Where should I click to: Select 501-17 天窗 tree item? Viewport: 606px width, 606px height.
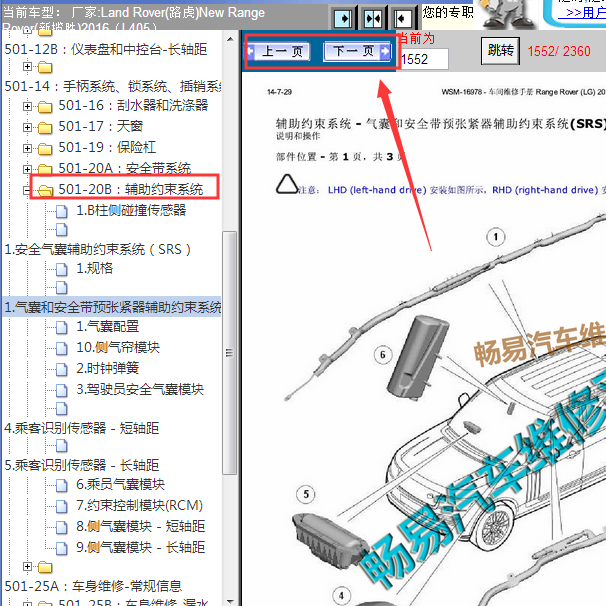[x=100, y=126]
